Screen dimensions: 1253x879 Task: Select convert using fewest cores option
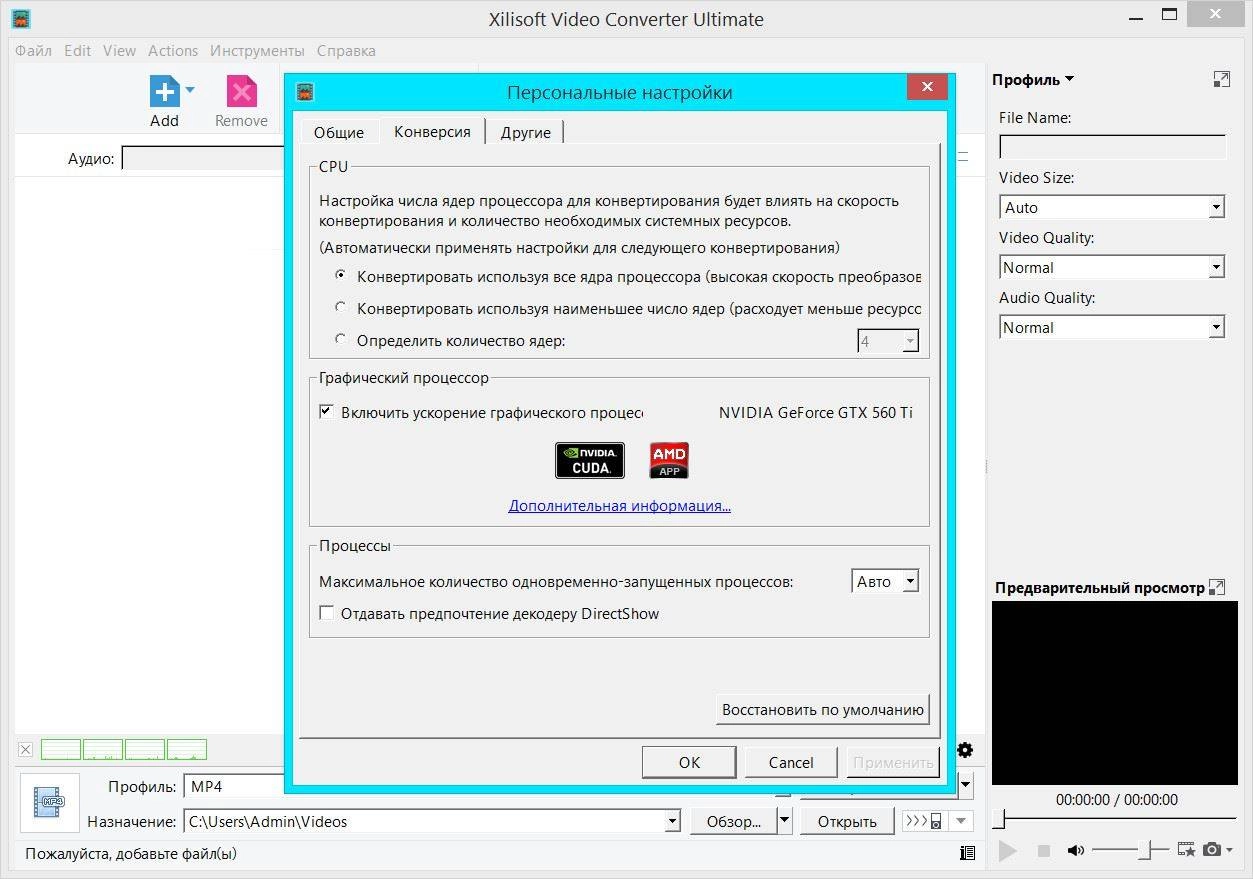(x=341, y=307)
